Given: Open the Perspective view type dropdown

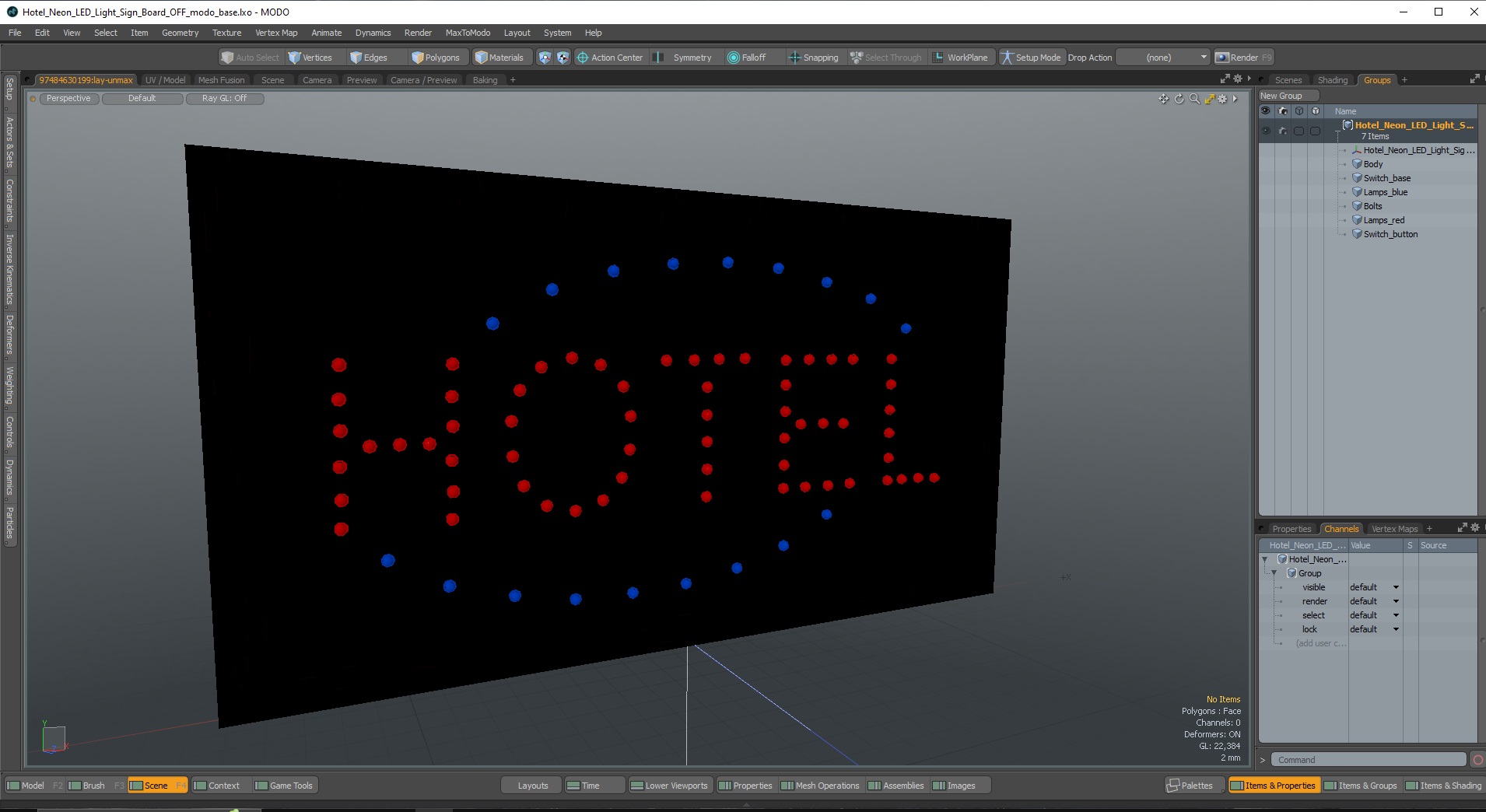Looking at the screenshot, I should click(x=68, y=99).
